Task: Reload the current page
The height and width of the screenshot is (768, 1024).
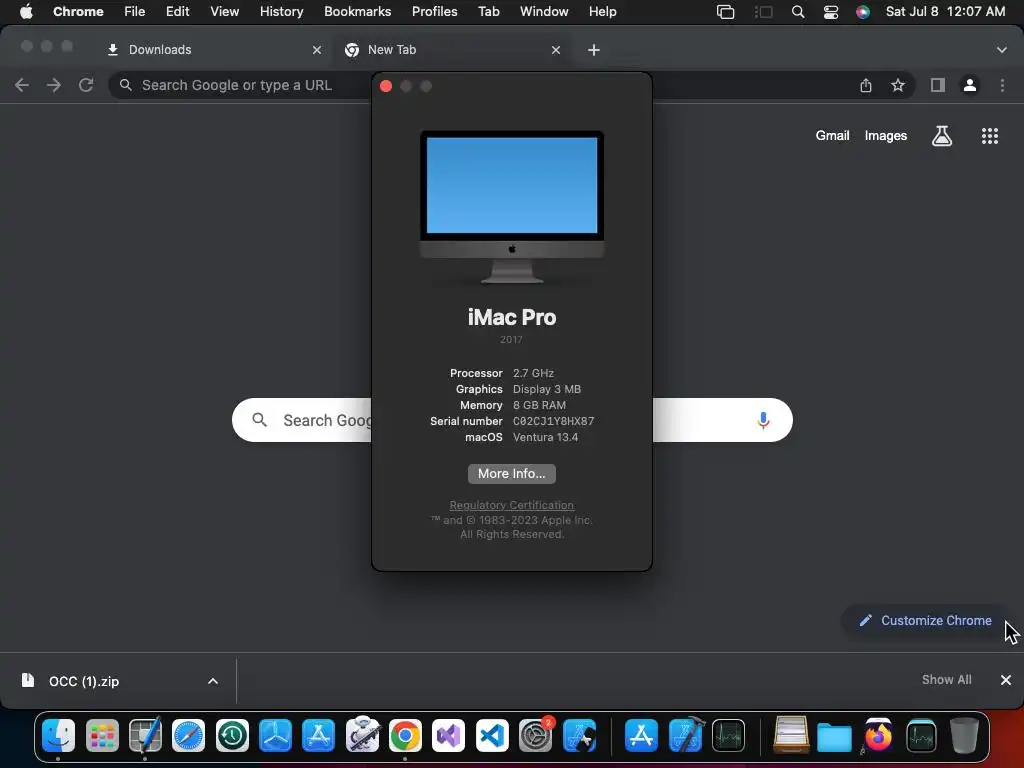Action: pos(86,85)
